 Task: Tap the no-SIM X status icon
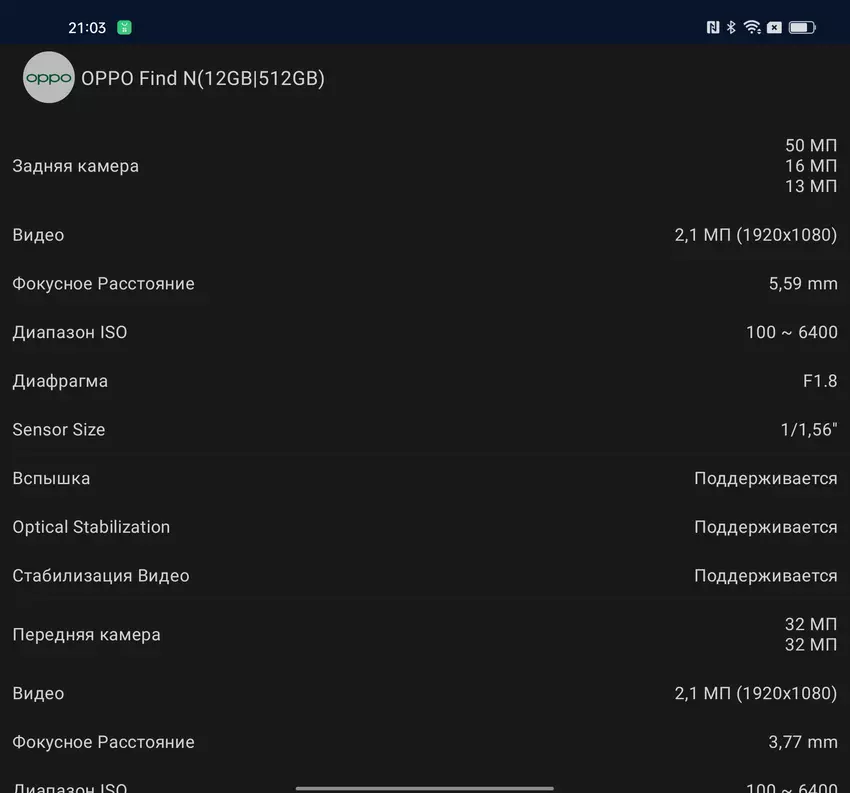(774, 28)
